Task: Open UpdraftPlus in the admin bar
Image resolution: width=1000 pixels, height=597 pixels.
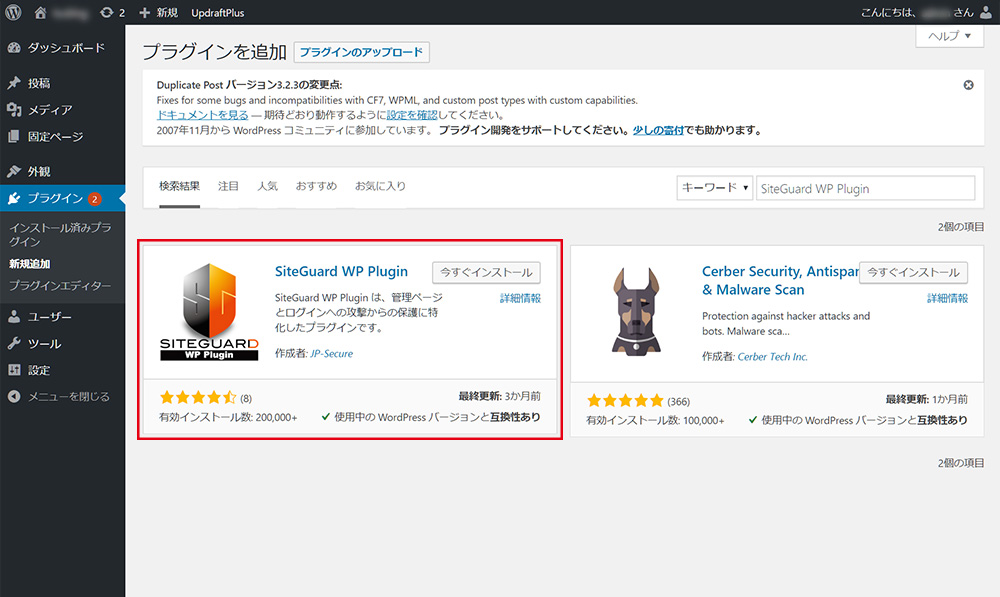Action: coord(217,13)
